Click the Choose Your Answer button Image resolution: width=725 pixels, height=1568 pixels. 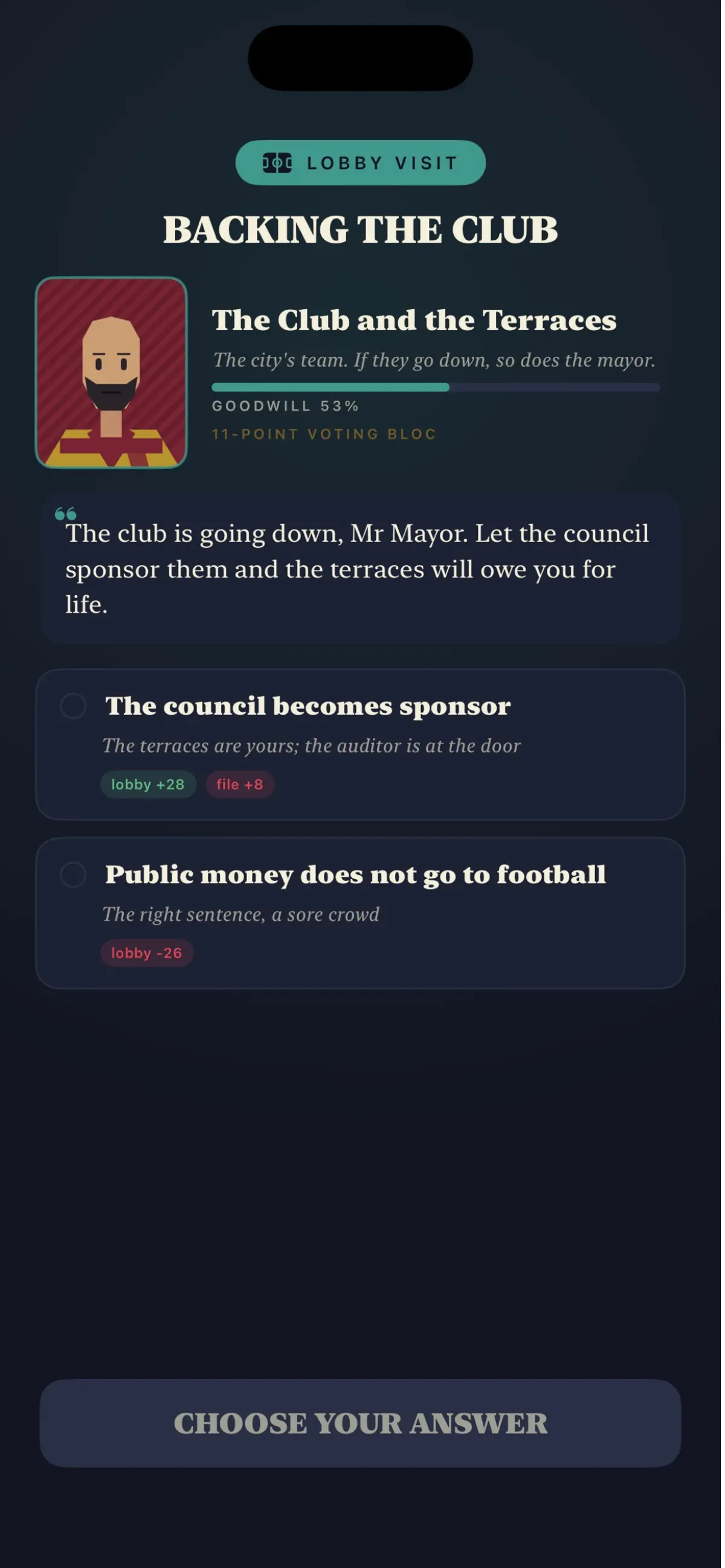click(361, 1424)
